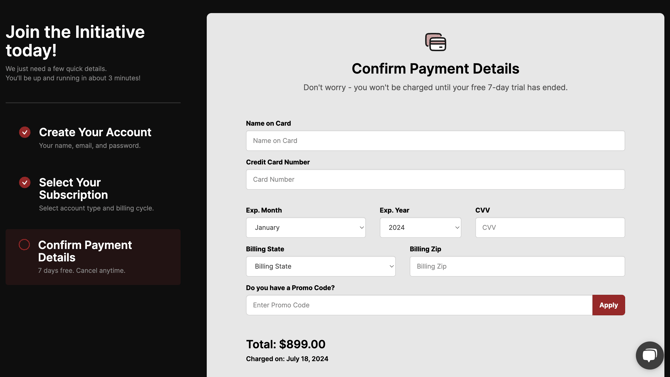The image size is (670, 377).
Task: Click the credit card icon above heading
Action: pos(435,42)
